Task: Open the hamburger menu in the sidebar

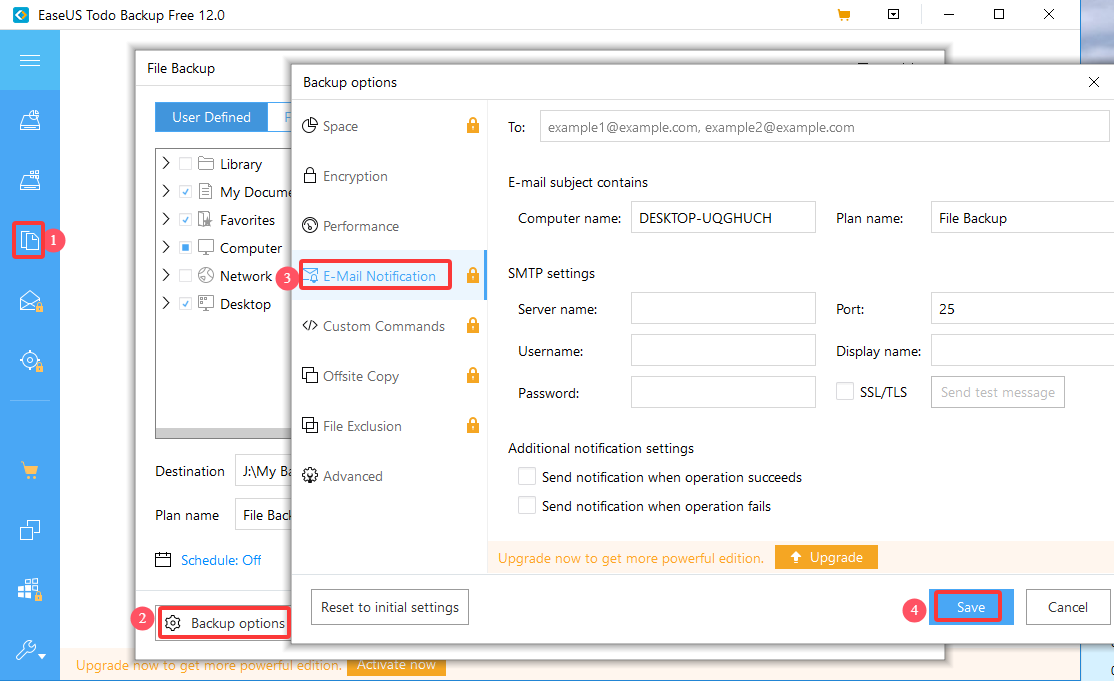Action: 30,60
